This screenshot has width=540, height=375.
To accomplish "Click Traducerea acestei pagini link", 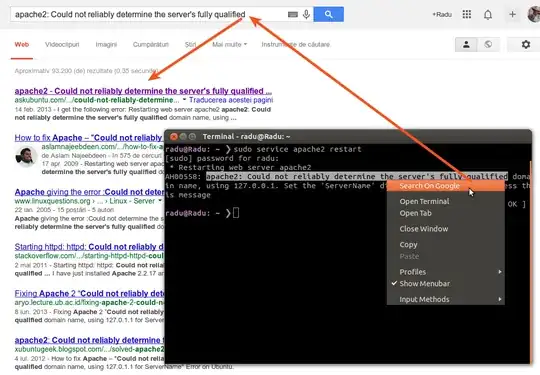I will pyautogui.click(x=231, y=100).
